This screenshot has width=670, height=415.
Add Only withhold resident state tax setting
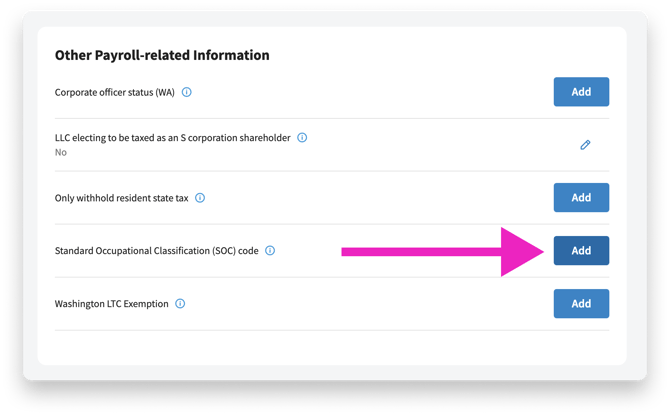click(581, 198)
